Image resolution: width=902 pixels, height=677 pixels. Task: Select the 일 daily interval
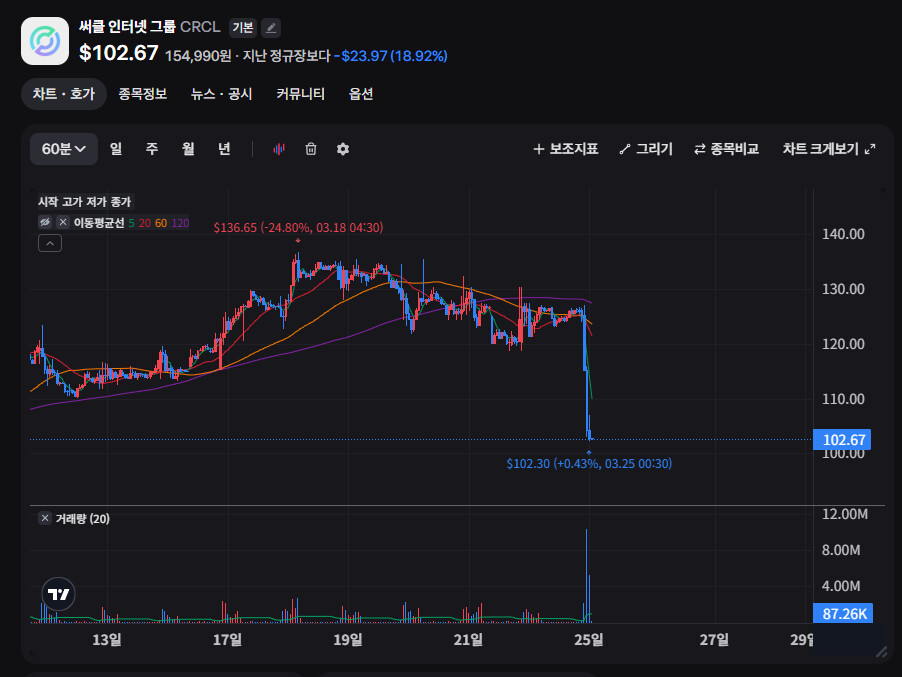click(116, 149)
